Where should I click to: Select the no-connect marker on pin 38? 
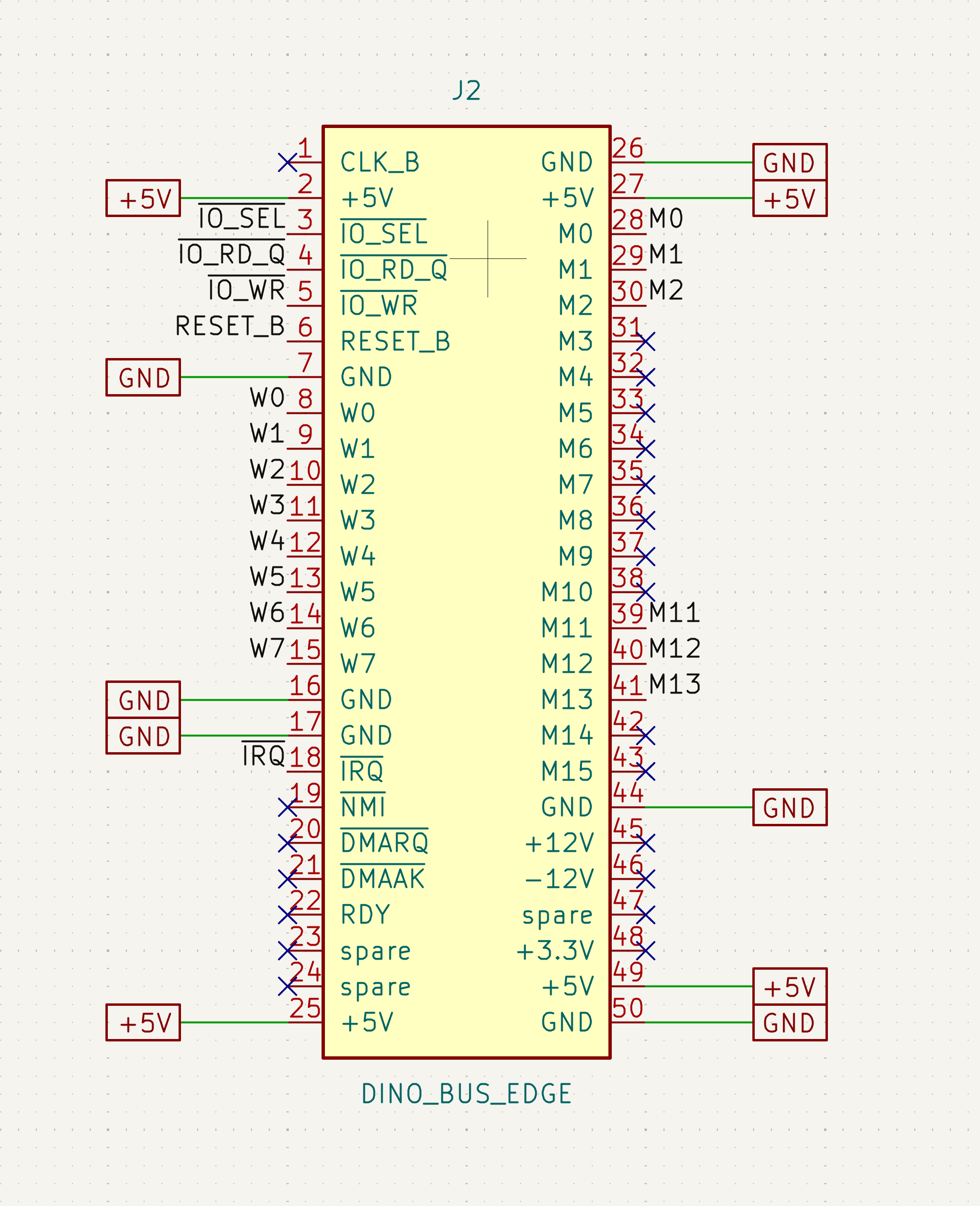646,592
